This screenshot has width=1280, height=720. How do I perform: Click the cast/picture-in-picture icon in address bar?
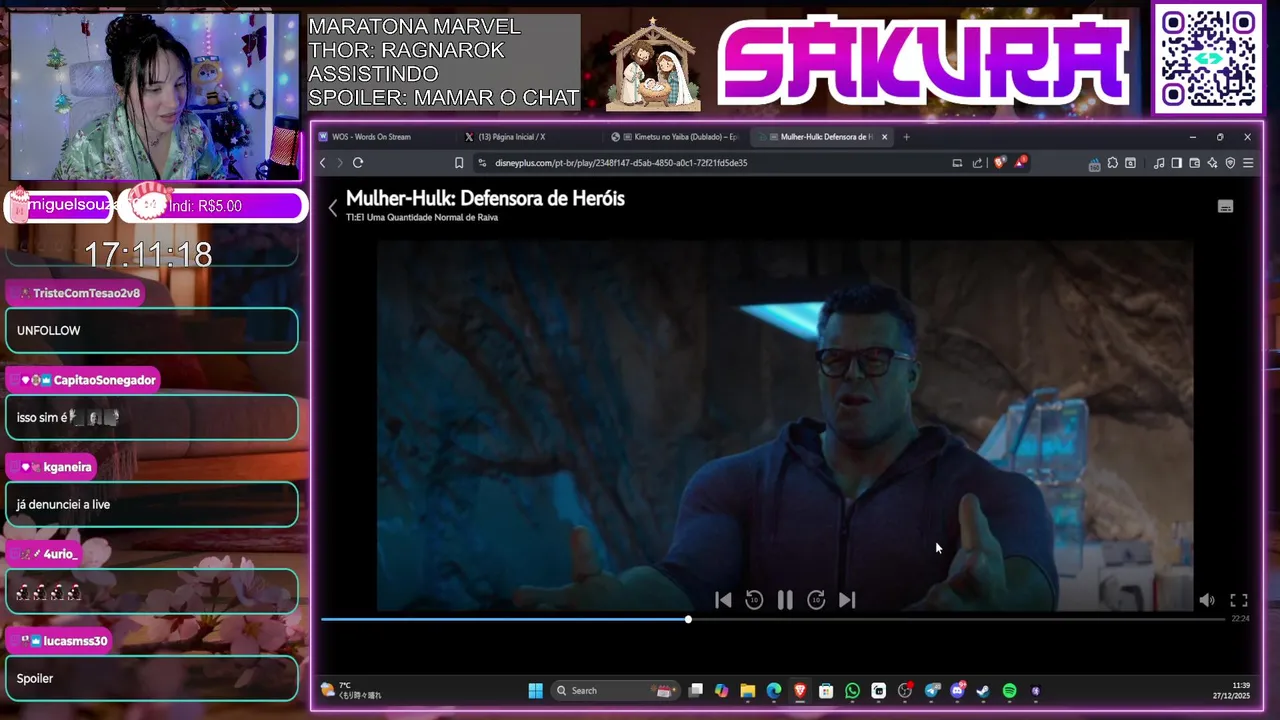[x=957, y=163]
